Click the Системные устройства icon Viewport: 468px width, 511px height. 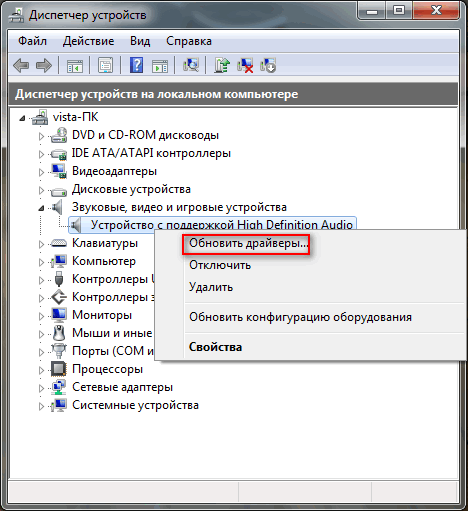point(59,405)
